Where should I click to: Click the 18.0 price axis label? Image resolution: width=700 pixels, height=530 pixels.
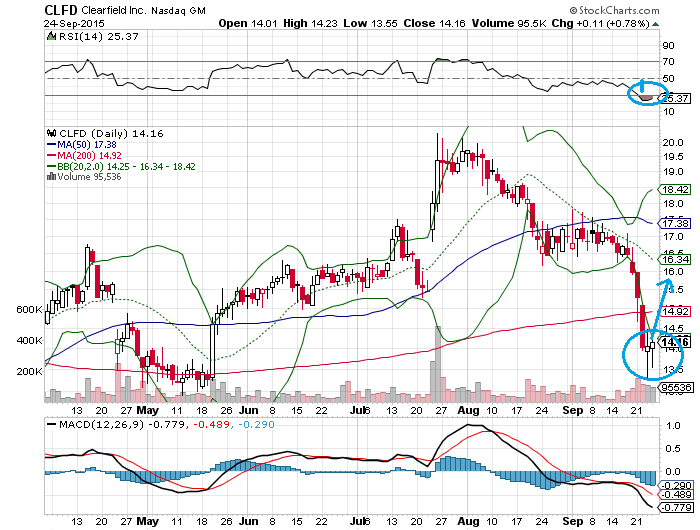(x=673, y=204)
